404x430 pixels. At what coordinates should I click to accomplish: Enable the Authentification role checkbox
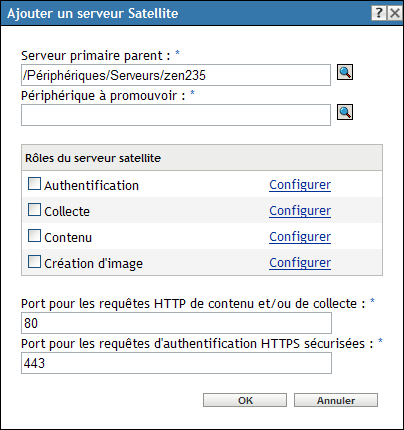coord(34,184)
